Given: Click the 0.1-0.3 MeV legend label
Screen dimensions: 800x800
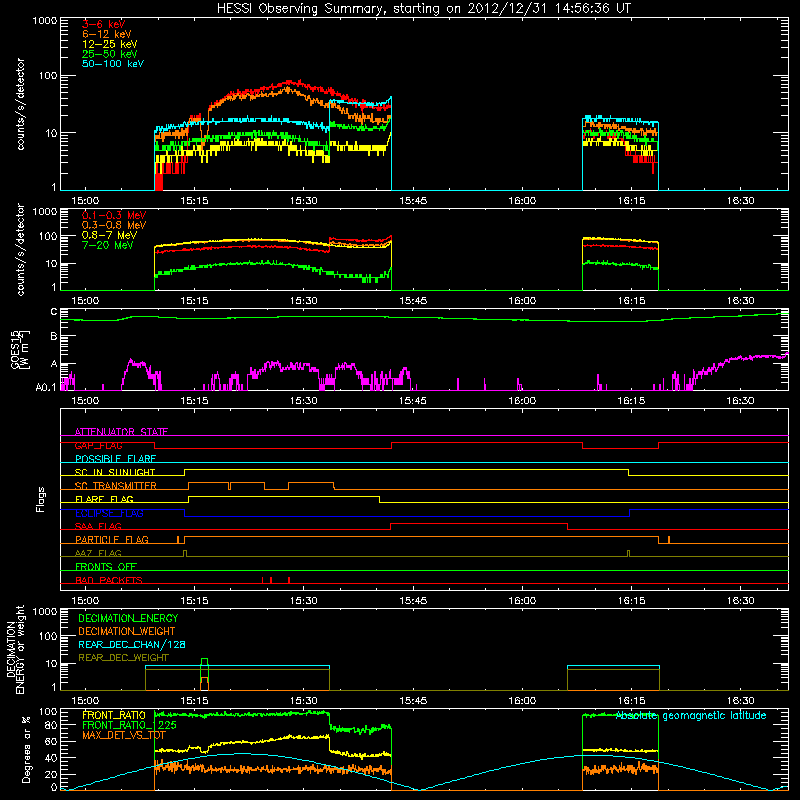Looking at the screenshot, I should click(x=114, y=215).
